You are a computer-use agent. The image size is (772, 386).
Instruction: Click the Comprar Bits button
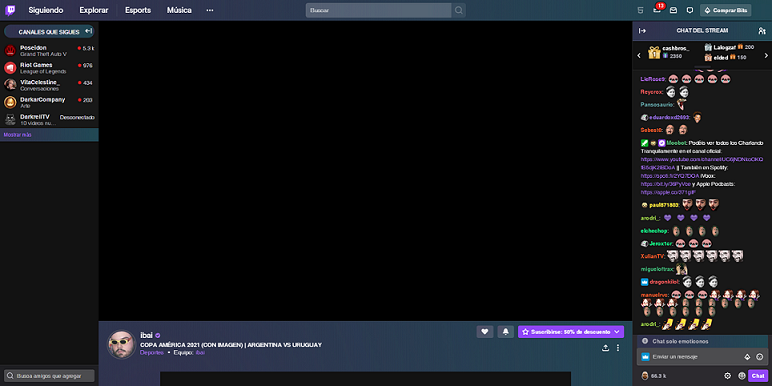tap(726, 10)
